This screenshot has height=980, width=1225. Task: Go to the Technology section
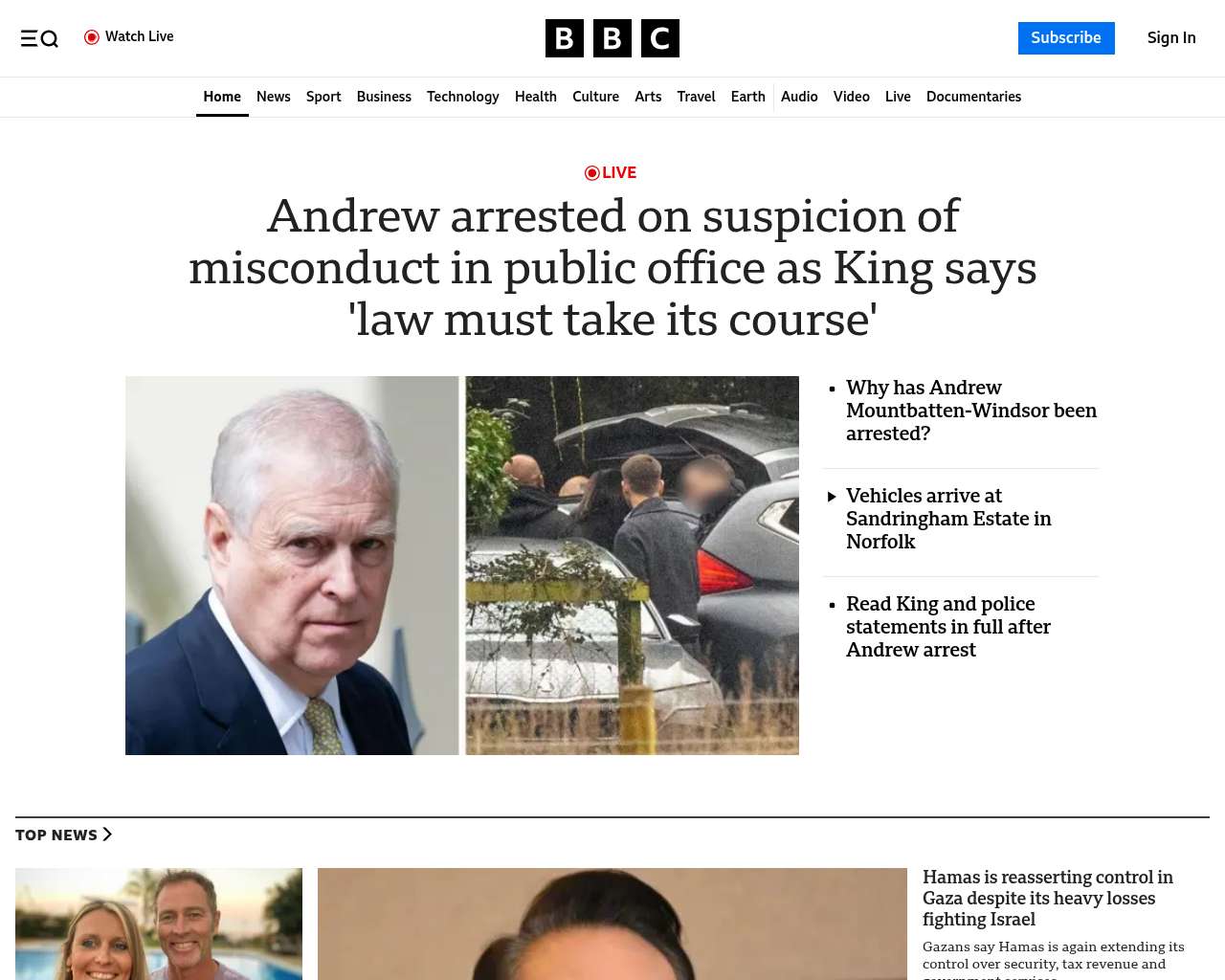[x=463, y=97]
